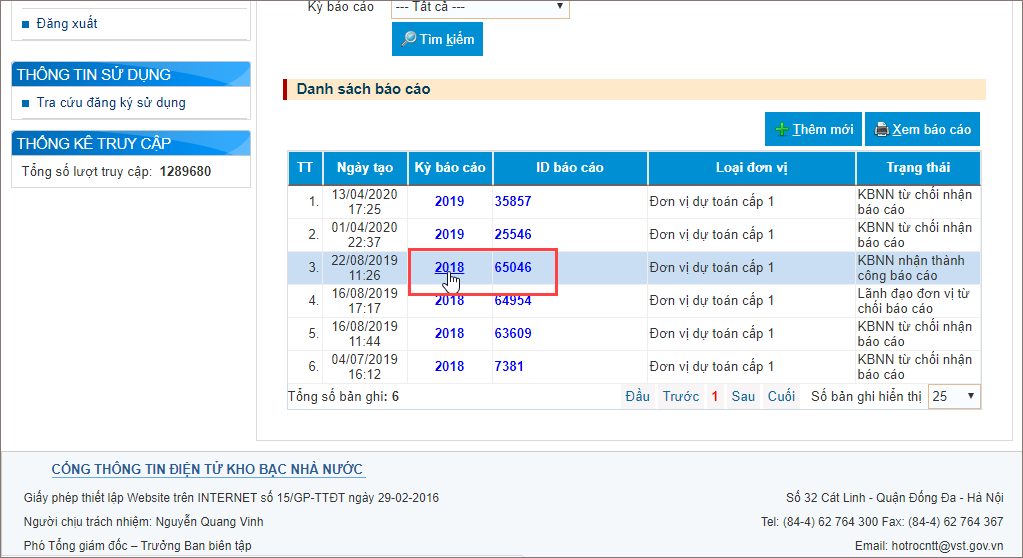
Task: Go to next page with Sau
Action: tap(743, 396)
